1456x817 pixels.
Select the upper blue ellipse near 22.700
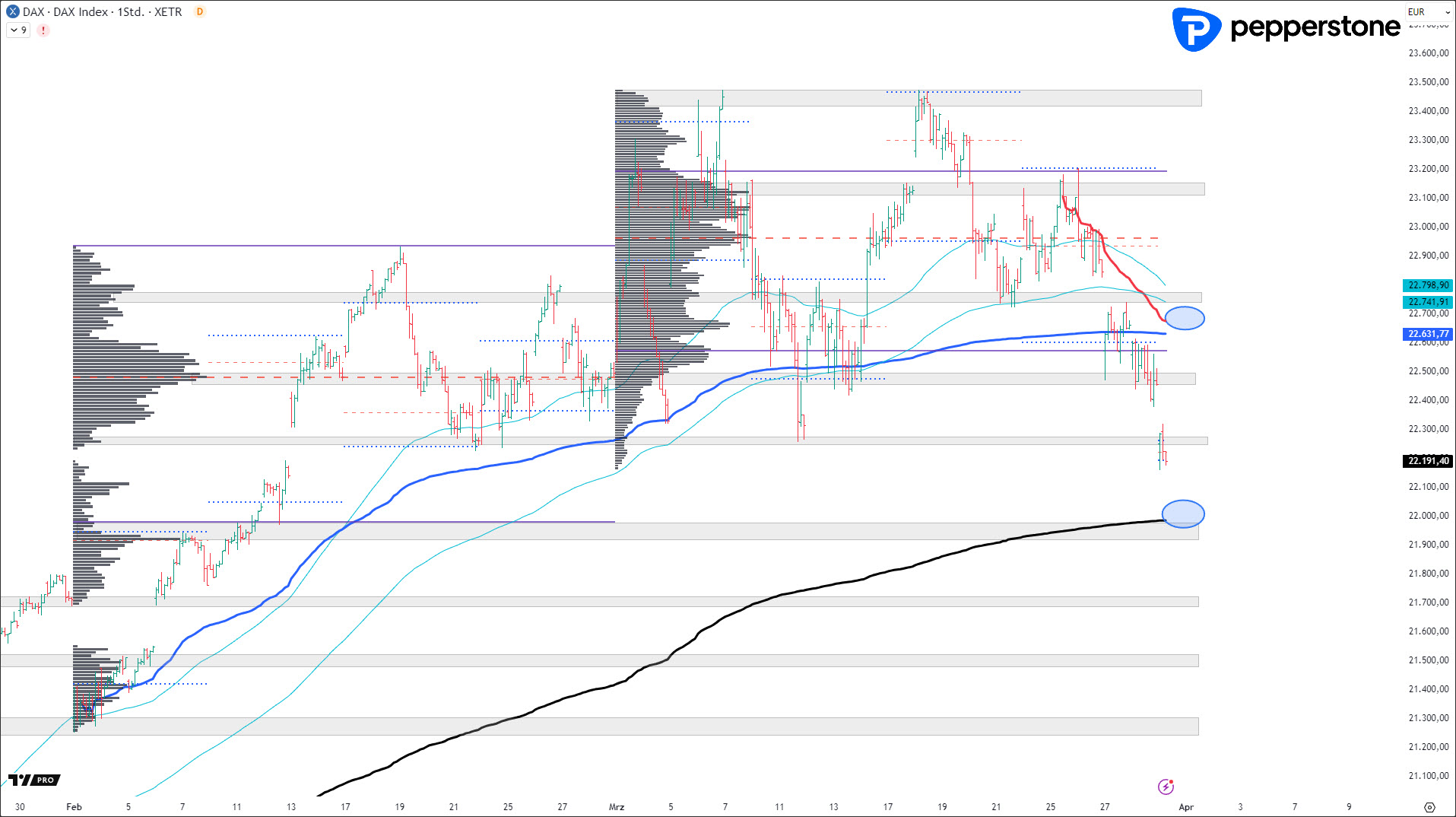pyautogui.click(x=1184, y=318)
